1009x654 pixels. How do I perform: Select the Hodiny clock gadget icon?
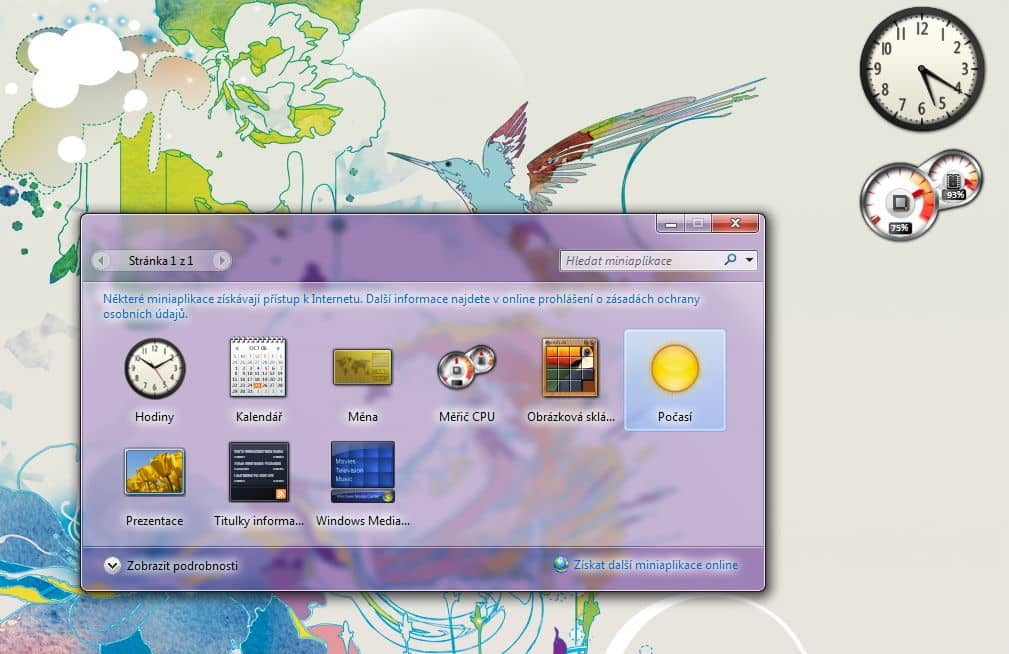pyautogui.click(x=154, y=368)
